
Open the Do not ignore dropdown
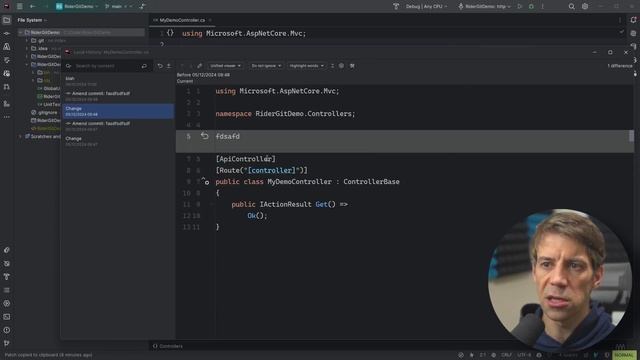(266, 66)
